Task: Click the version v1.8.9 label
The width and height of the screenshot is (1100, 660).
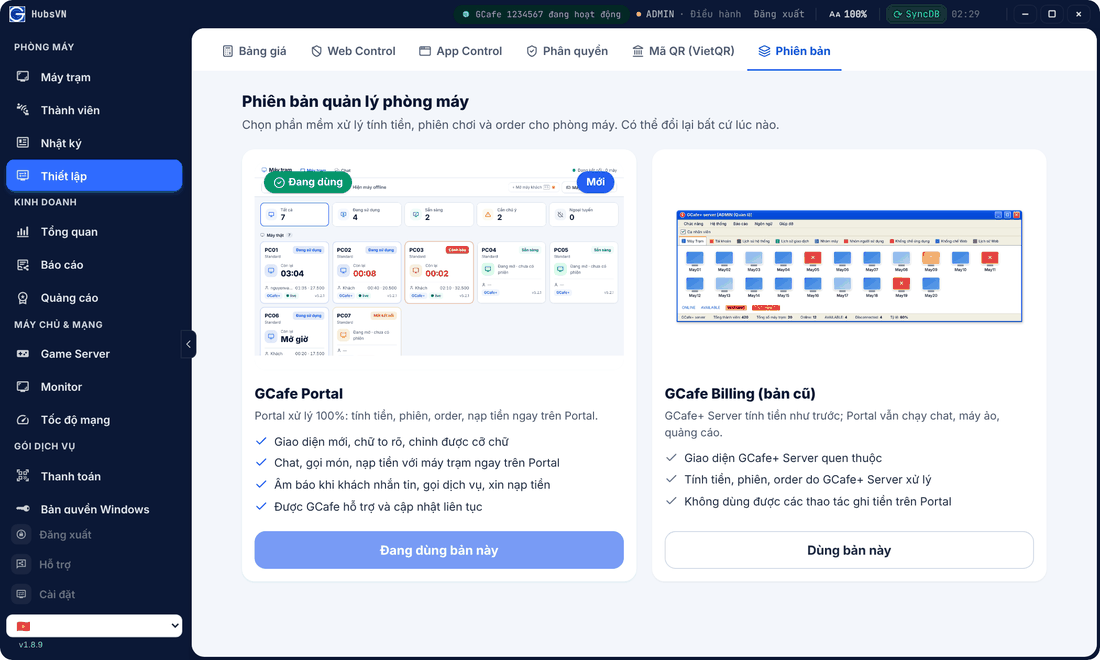Action: pyautogui.click(x=31, y=645)
